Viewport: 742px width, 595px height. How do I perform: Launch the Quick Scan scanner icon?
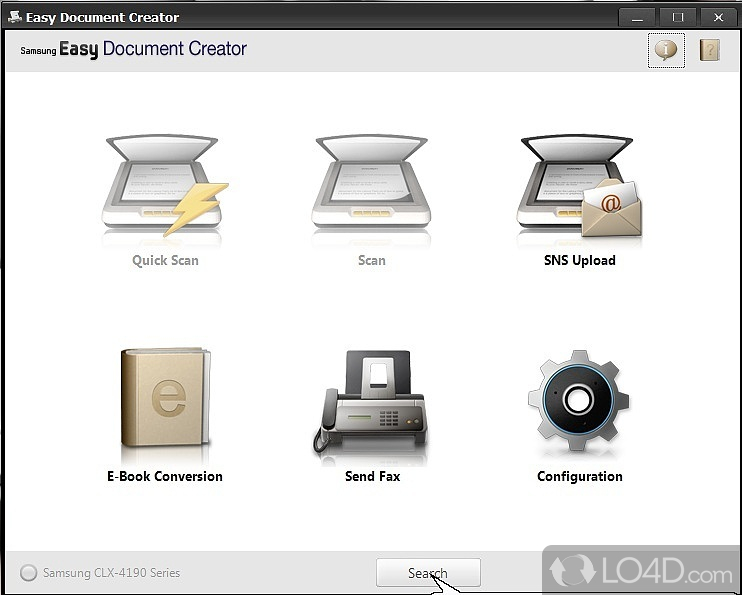pyautogui.click(x=165, y=186)
